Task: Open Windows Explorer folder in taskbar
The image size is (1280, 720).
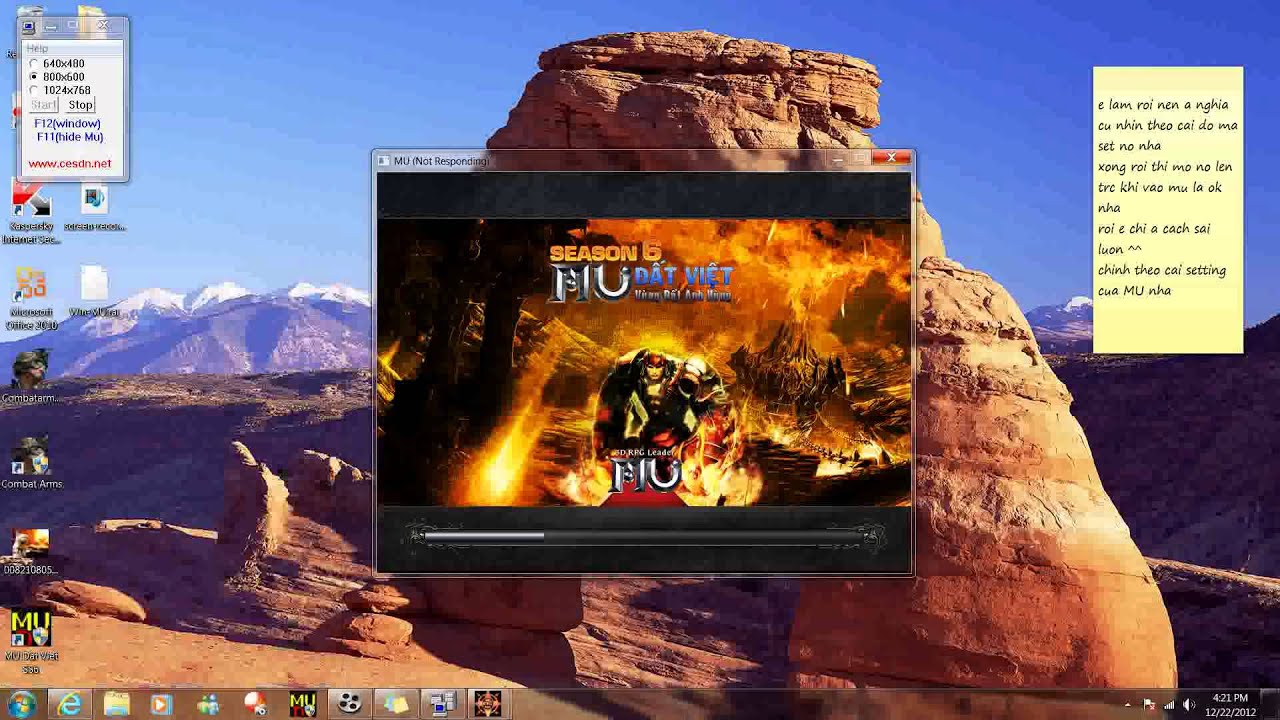Action: point(116,704)
